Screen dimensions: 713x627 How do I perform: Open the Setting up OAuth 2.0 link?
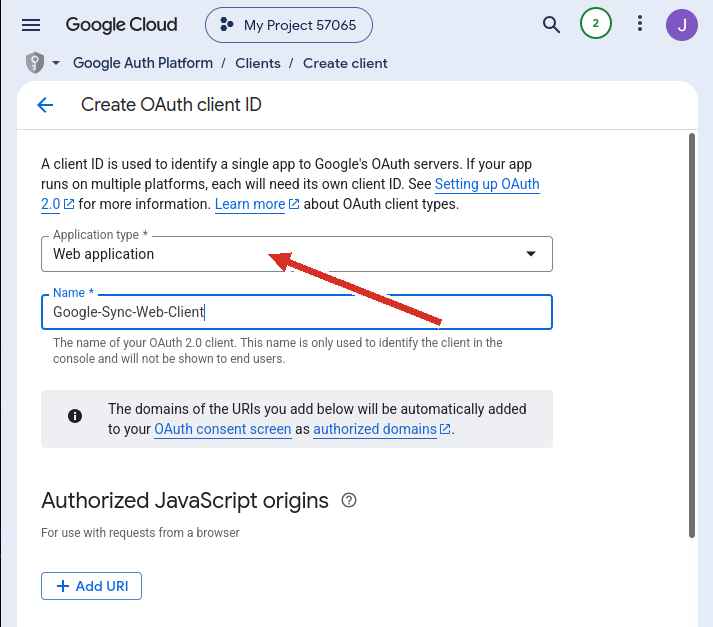[x=487, y=184]
